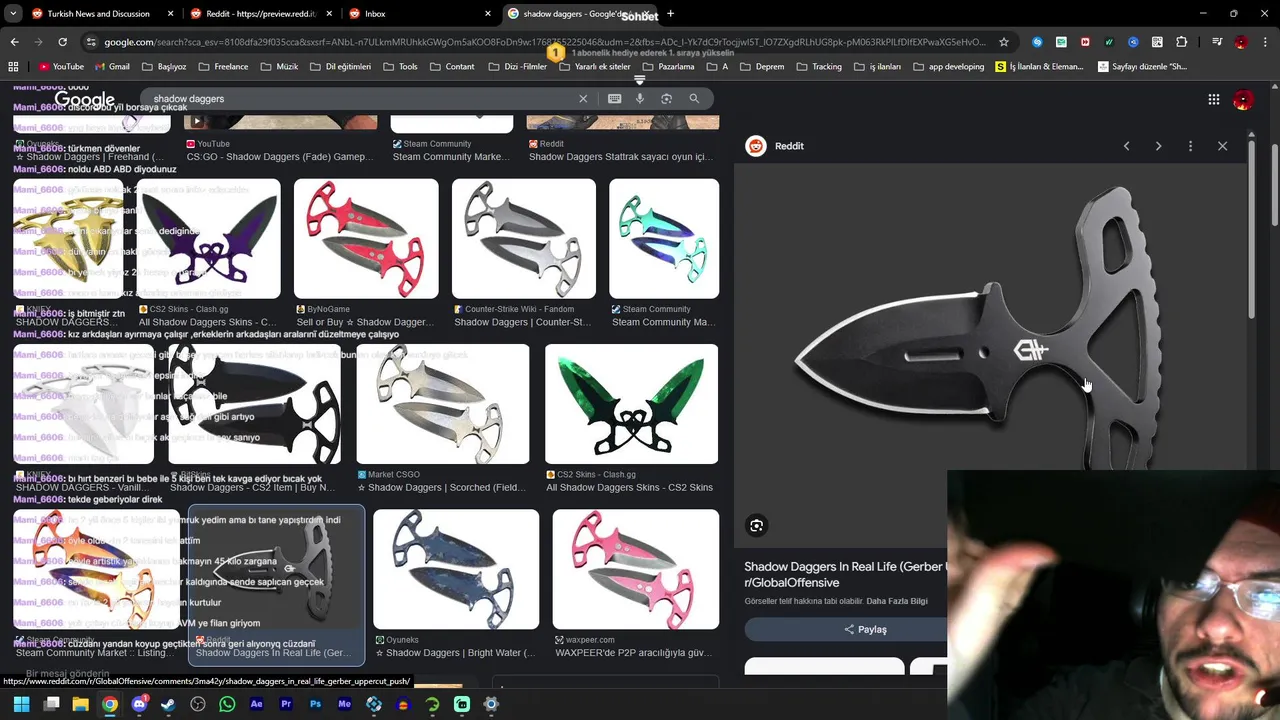Screen dimensions: 1280x720
Task: Open the on-screen keyboard icon in search bar
Action: pyautogui.click(x=614, y=99)
